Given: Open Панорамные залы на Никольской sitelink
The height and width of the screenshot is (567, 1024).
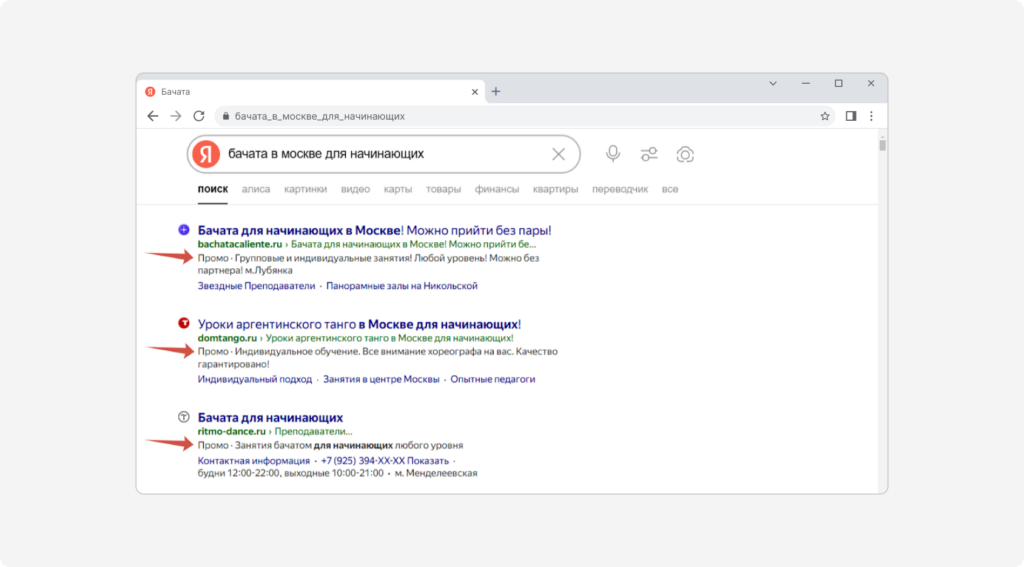Looking at the screenshot, I should (402, 285).
